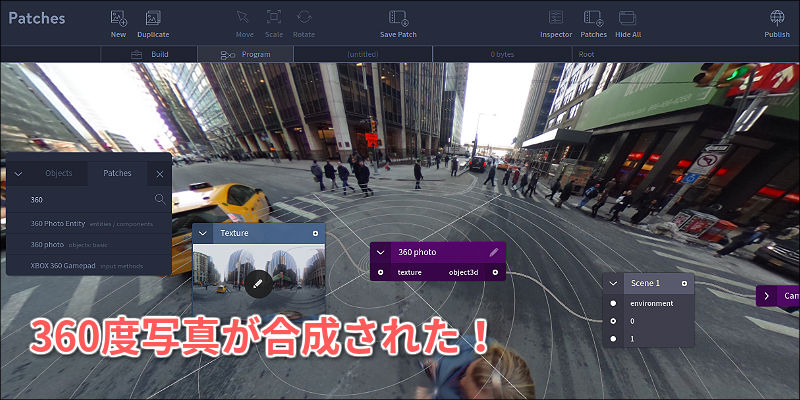
Task: Collapse the Texture node
Action: pos(203,233)
